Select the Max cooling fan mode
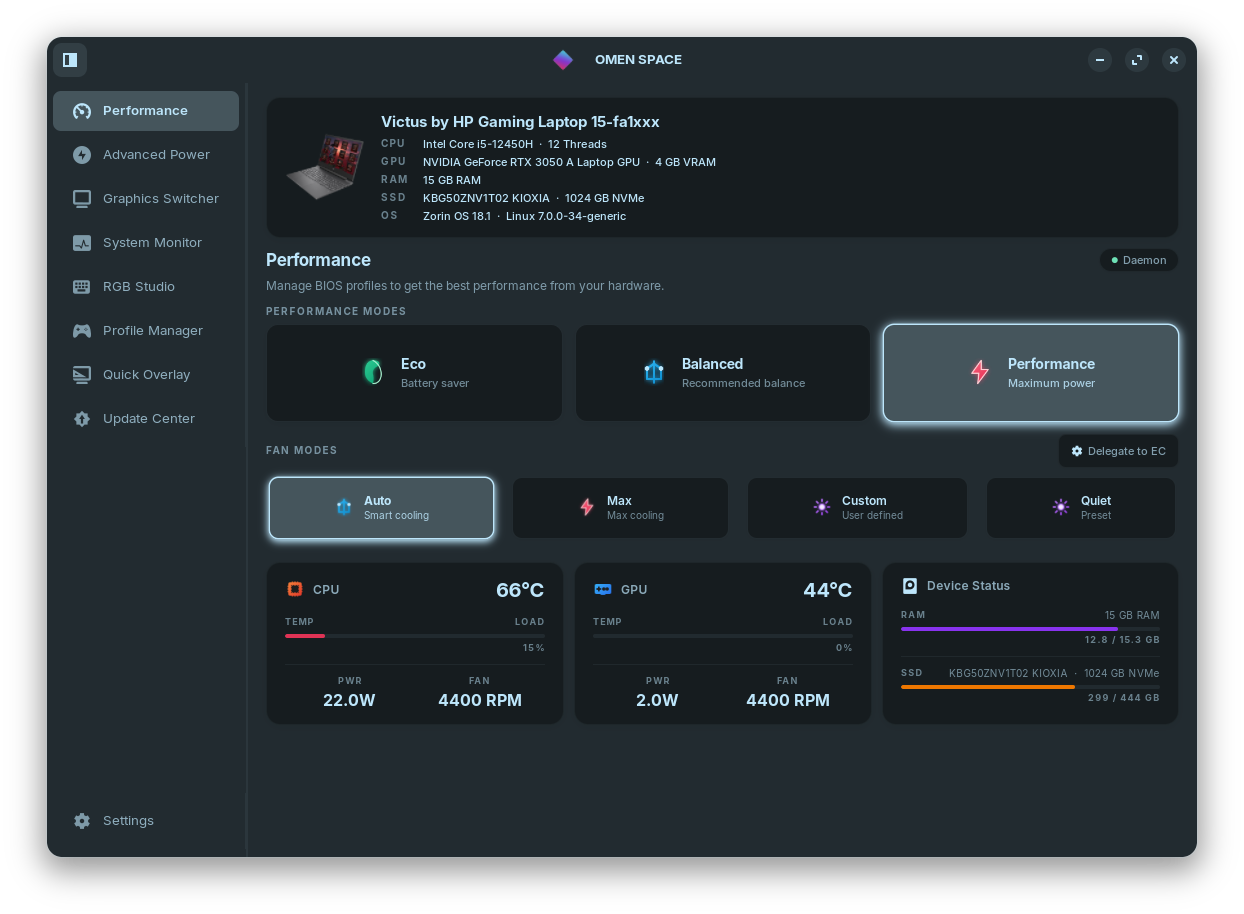The width and height of the screenshot is (1244, 914). click(620, 508)
